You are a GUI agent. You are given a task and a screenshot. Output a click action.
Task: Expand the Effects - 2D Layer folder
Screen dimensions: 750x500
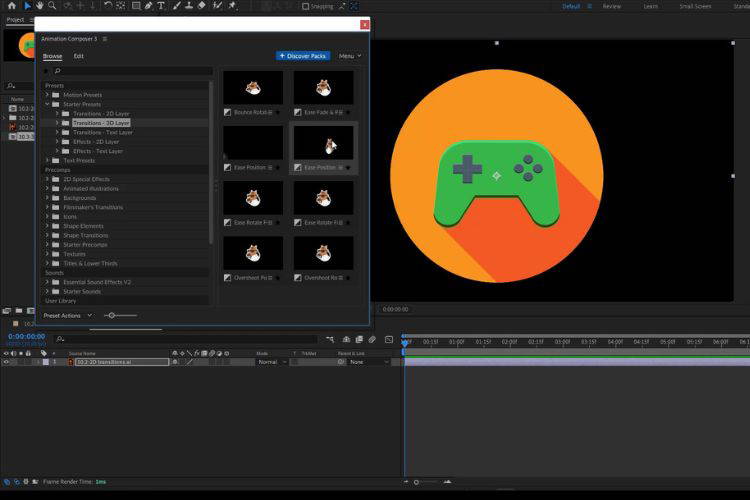57,142
